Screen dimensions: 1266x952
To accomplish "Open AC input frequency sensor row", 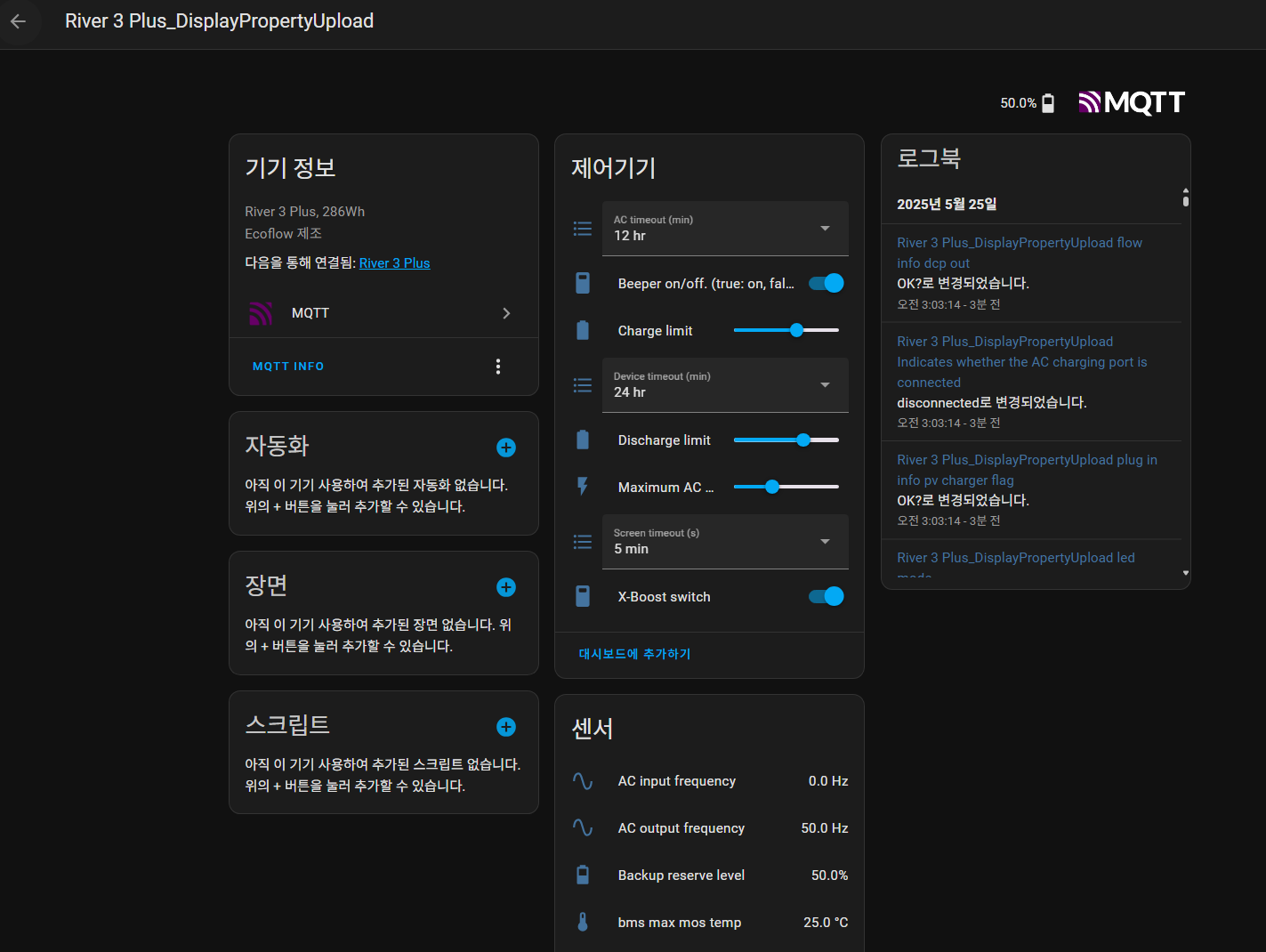I will (x=709, y=781).
